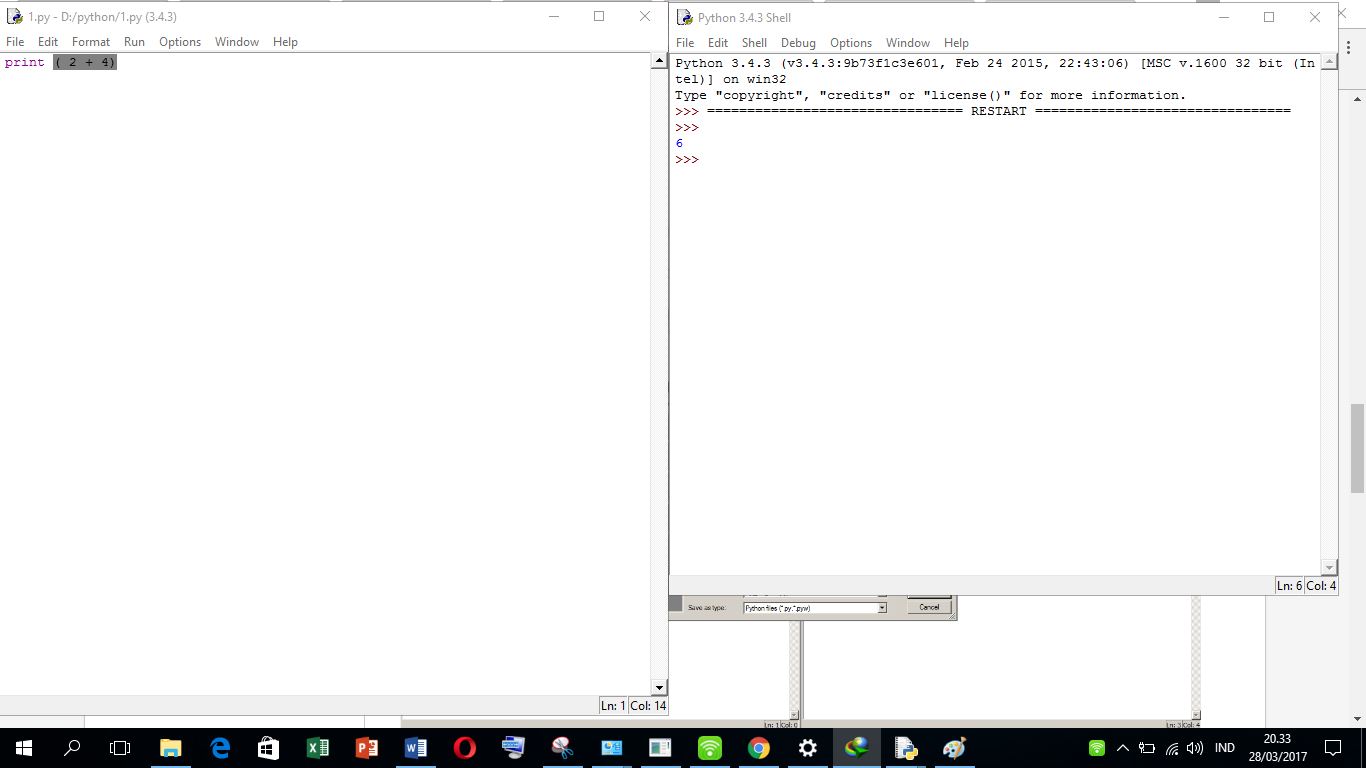
Task: Open Run menu in 1.py editor
Action: coord(134,42)
